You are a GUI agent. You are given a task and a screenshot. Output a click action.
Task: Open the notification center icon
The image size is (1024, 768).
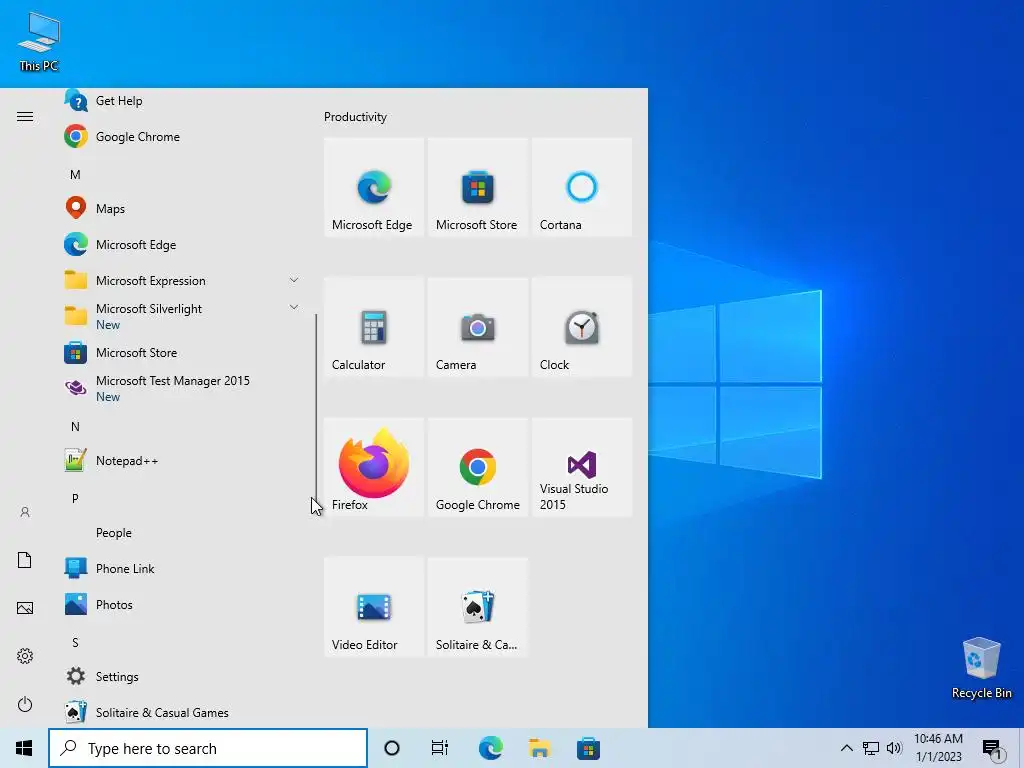tap(993, 748)
